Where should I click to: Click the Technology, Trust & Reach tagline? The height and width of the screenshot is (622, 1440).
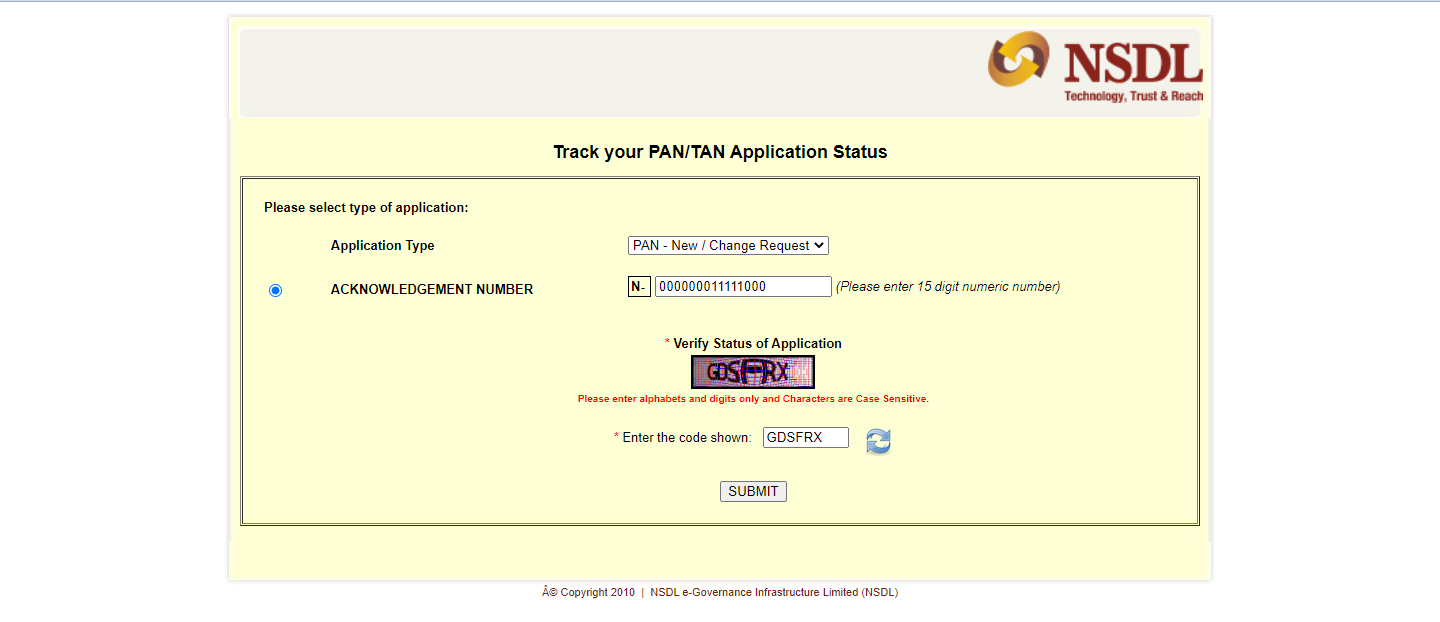(1133, 97)
